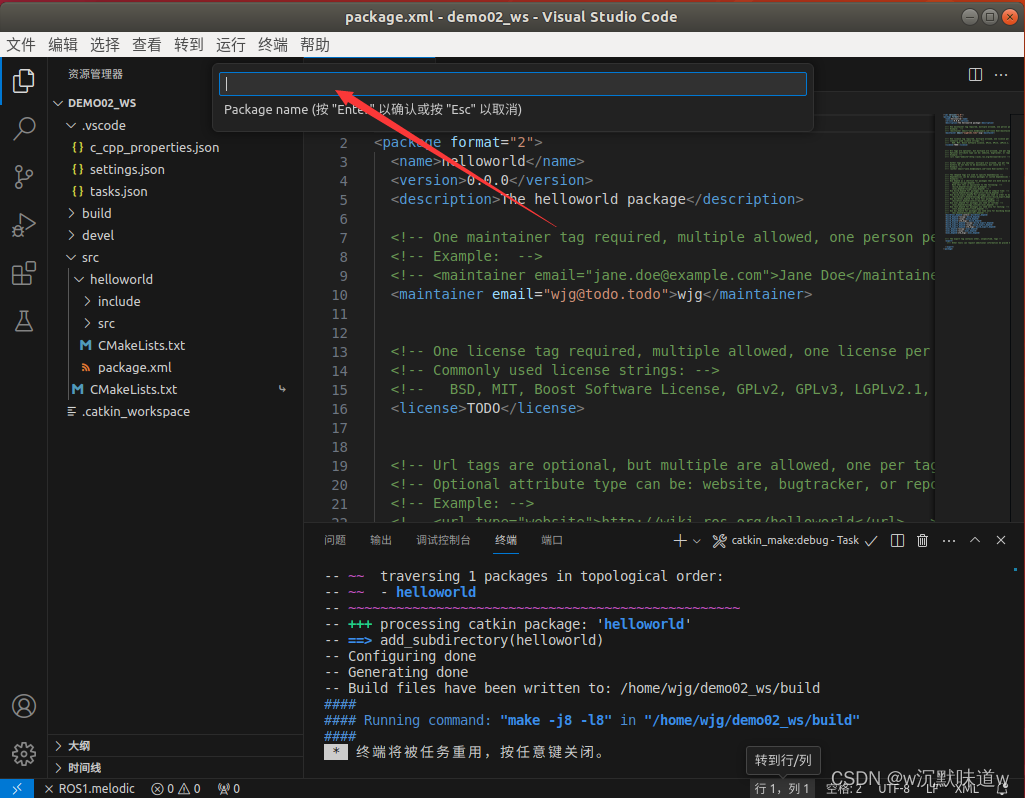Open the Search view icon
This screenshot has height=798, width=1025.
24,129
